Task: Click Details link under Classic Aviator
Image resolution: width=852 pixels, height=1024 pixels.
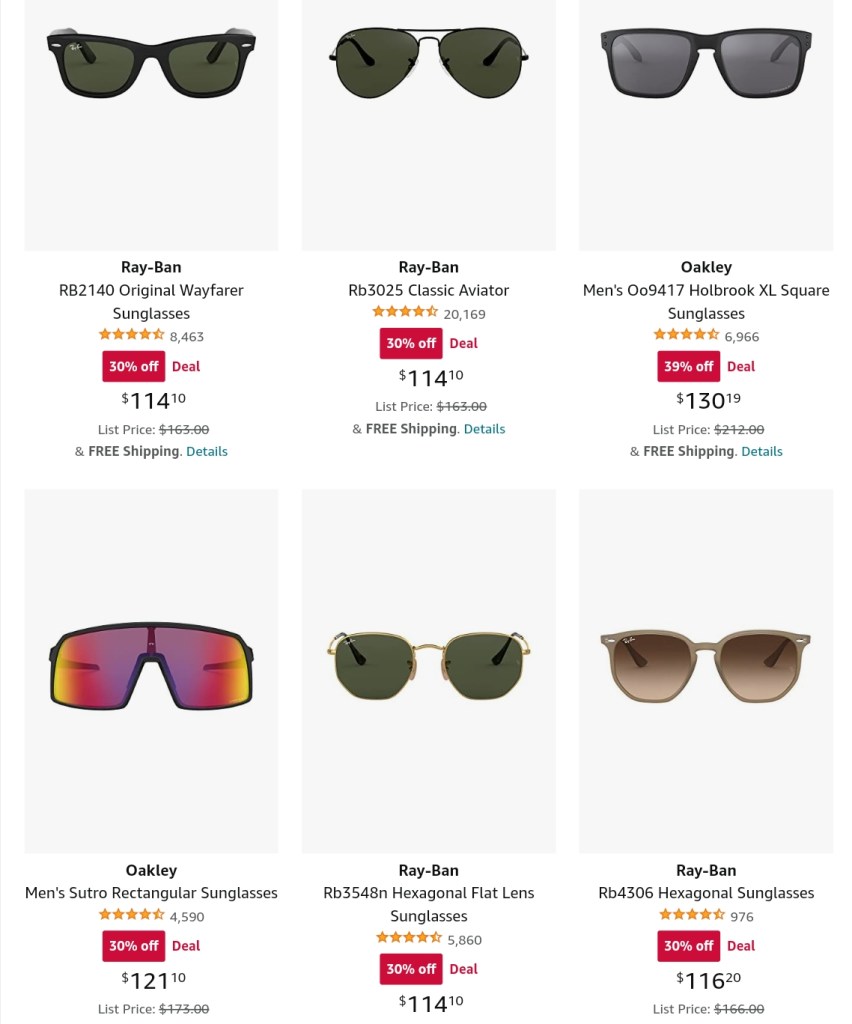Action: (484, 429)
